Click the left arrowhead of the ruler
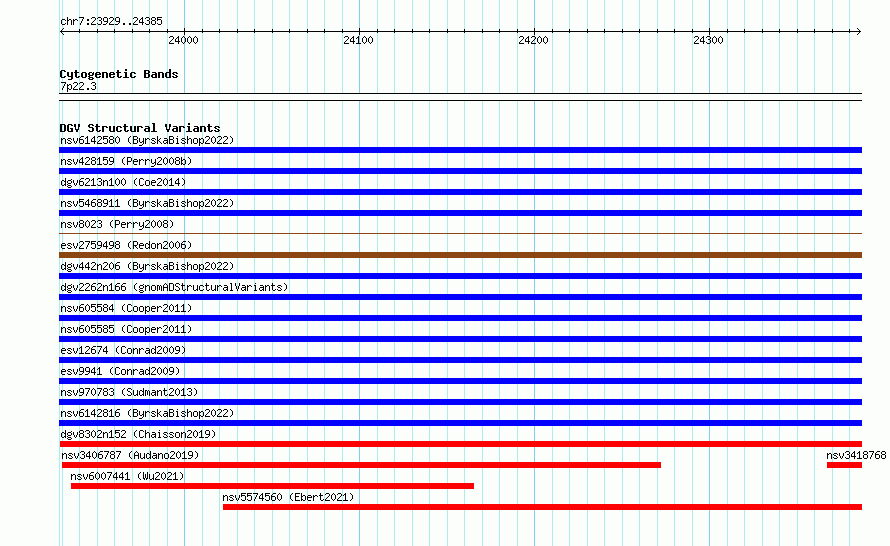 click(x=62, y=31)
